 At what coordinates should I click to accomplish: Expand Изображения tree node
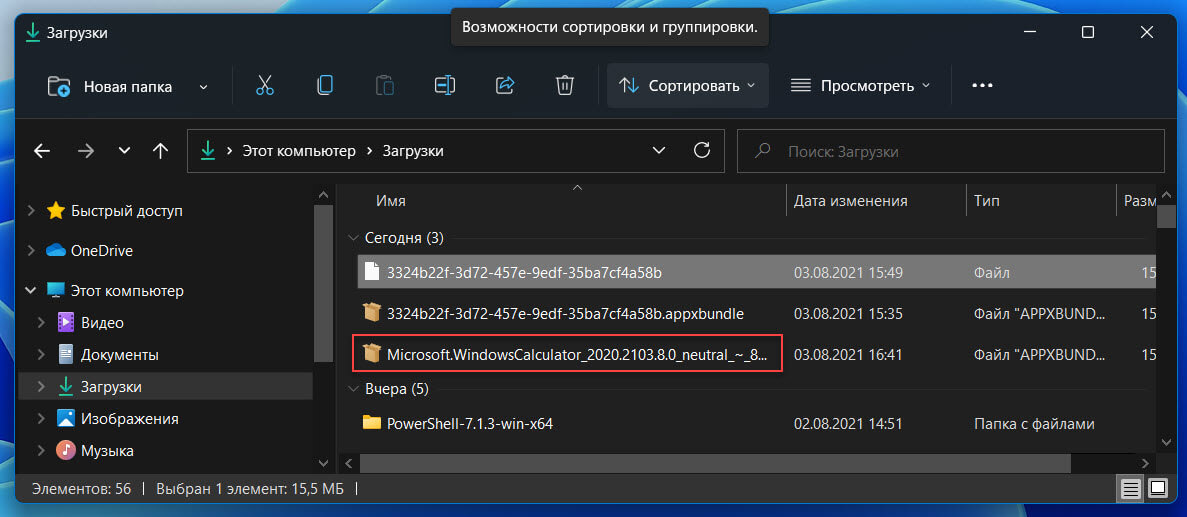[42, 419]
